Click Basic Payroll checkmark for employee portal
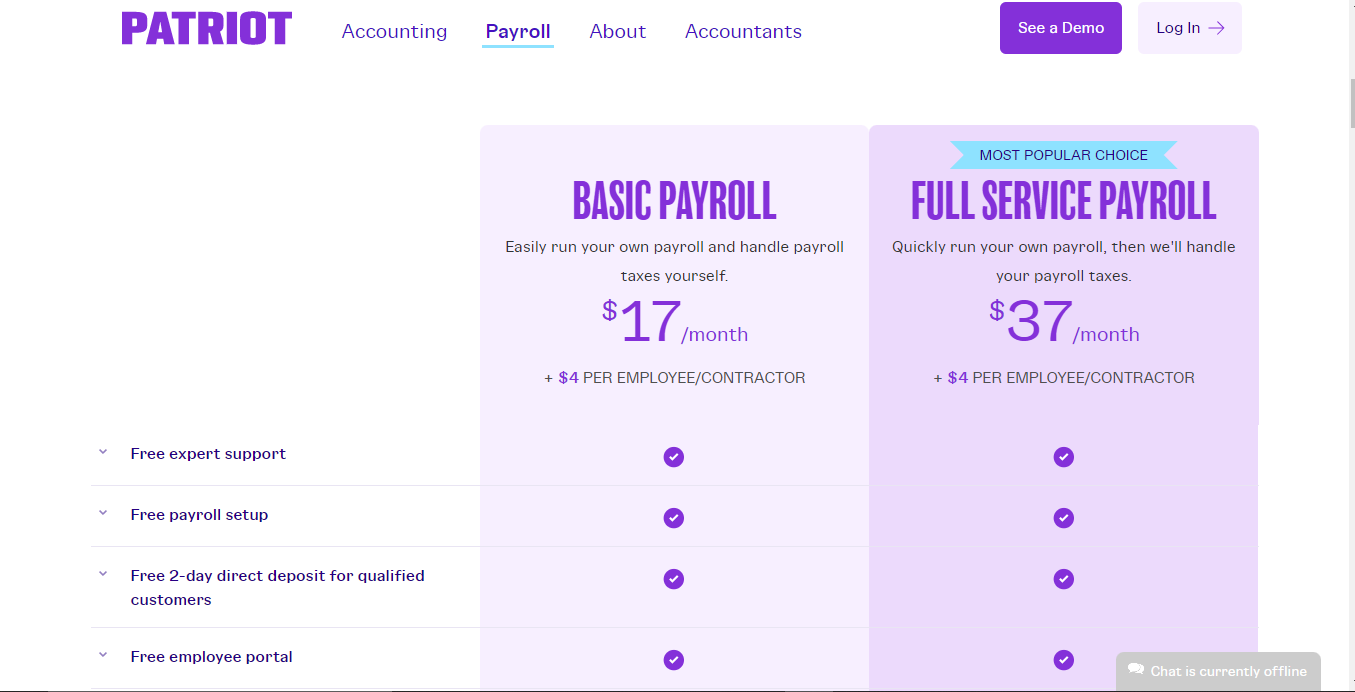 click(x=674, y=660)
